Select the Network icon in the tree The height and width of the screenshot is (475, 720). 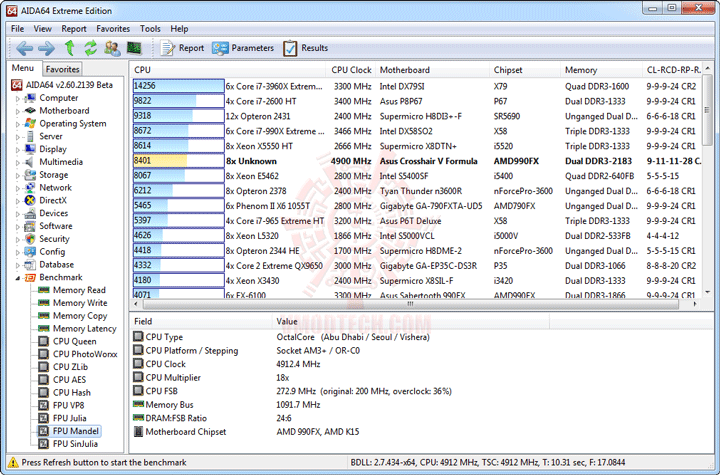30,188
